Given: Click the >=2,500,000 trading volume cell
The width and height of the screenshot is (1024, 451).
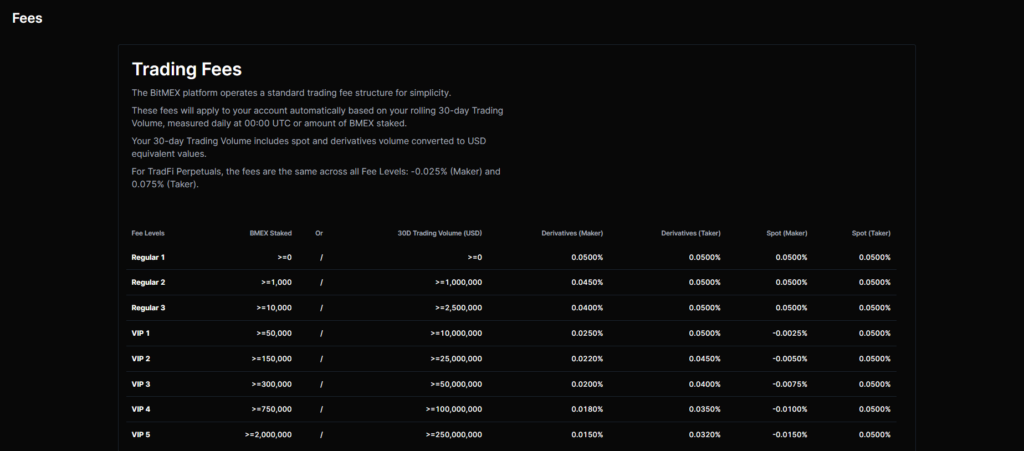Looking at the screenshot, I should point(458,308).
